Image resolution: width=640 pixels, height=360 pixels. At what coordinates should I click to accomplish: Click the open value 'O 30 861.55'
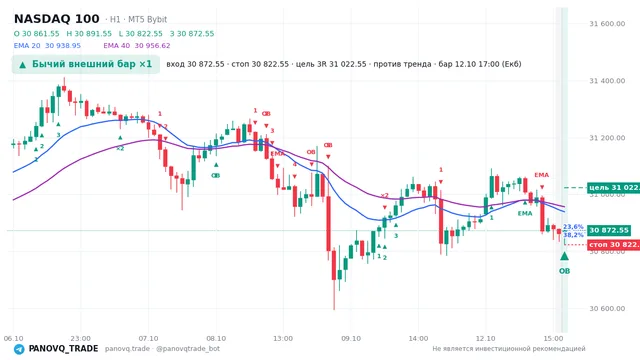(36, 33)
